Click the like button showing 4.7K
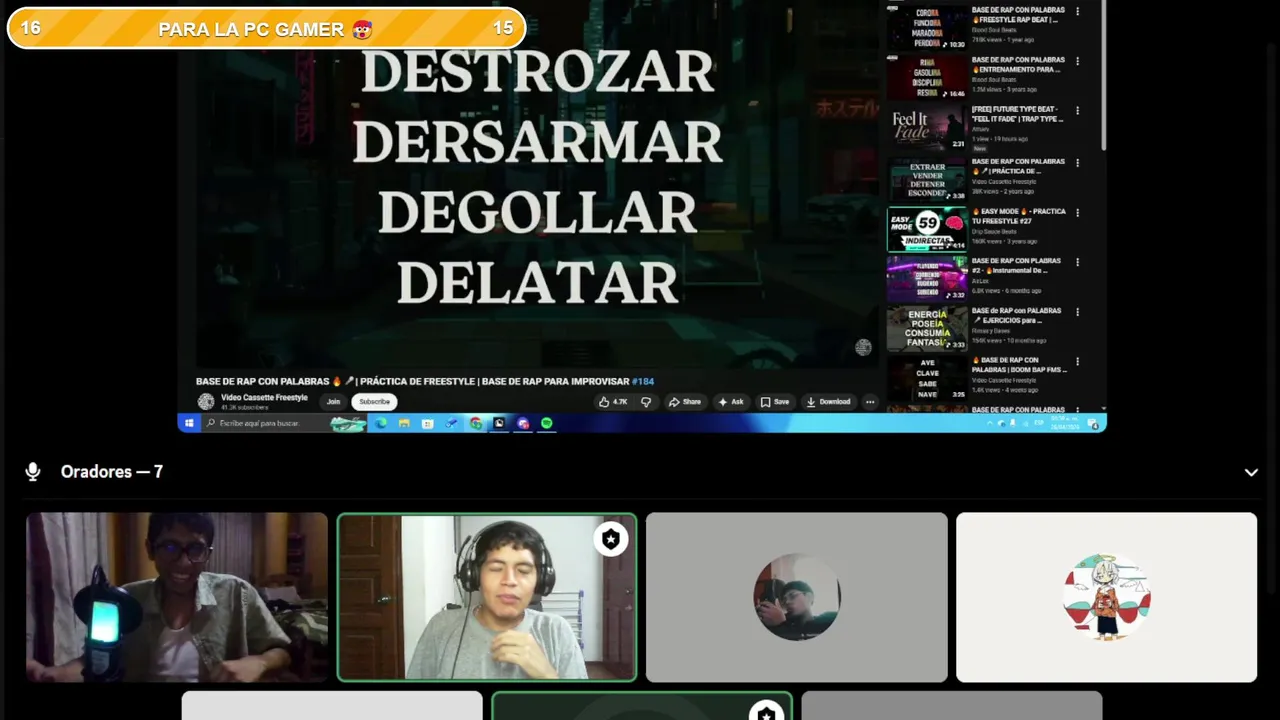This screenshot has height=720, width=1280. pos(613,402)
